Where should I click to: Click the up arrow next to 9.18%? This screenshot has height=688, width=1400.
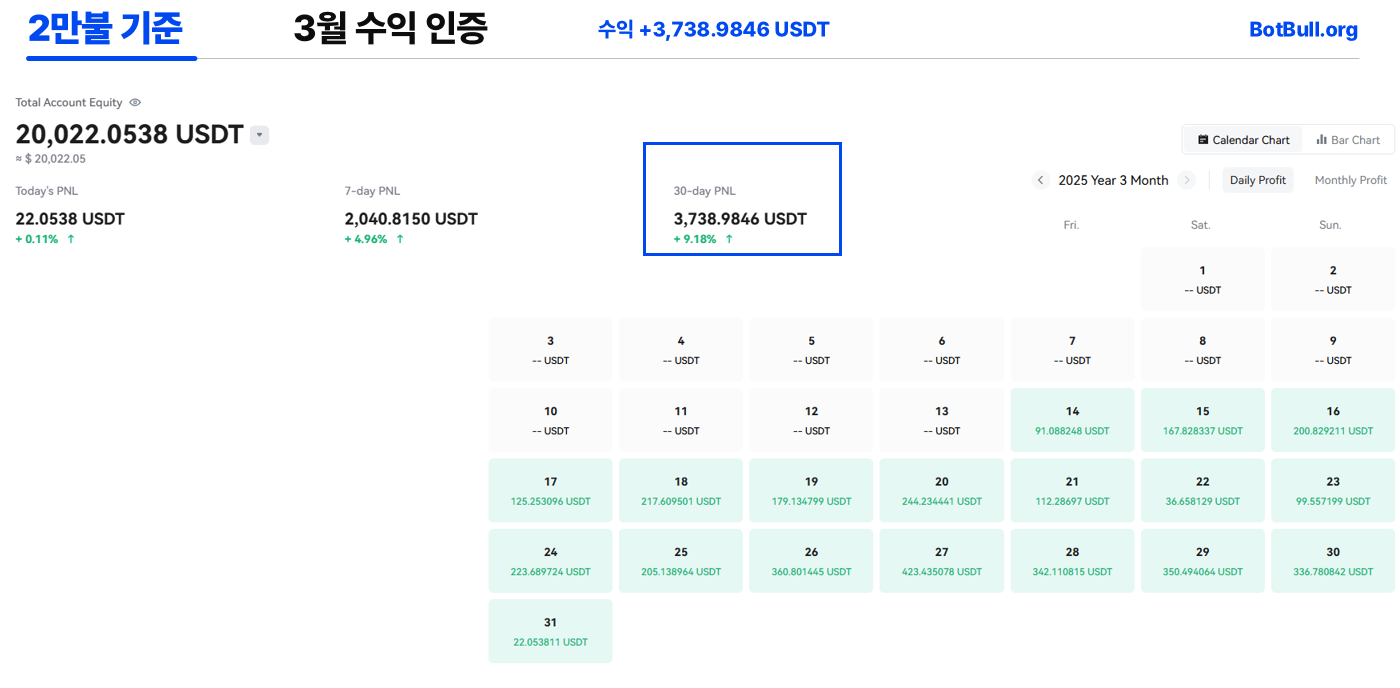tap(729, 239)
